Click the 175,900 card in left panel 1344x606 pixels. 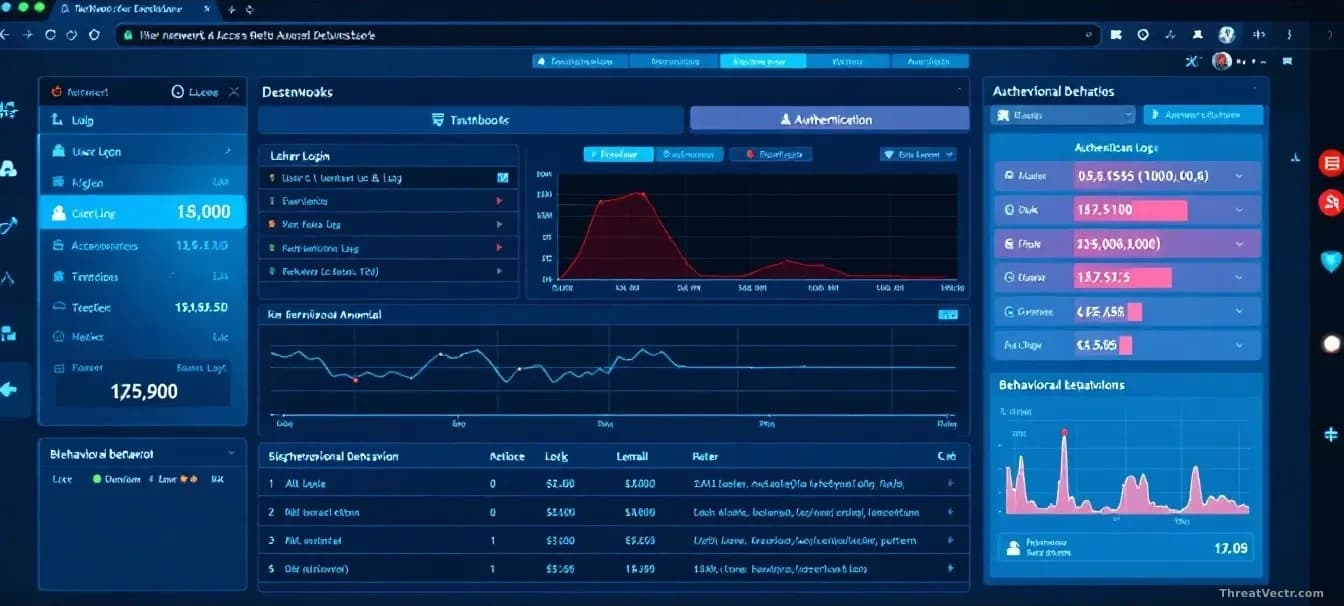pos(142,383)
